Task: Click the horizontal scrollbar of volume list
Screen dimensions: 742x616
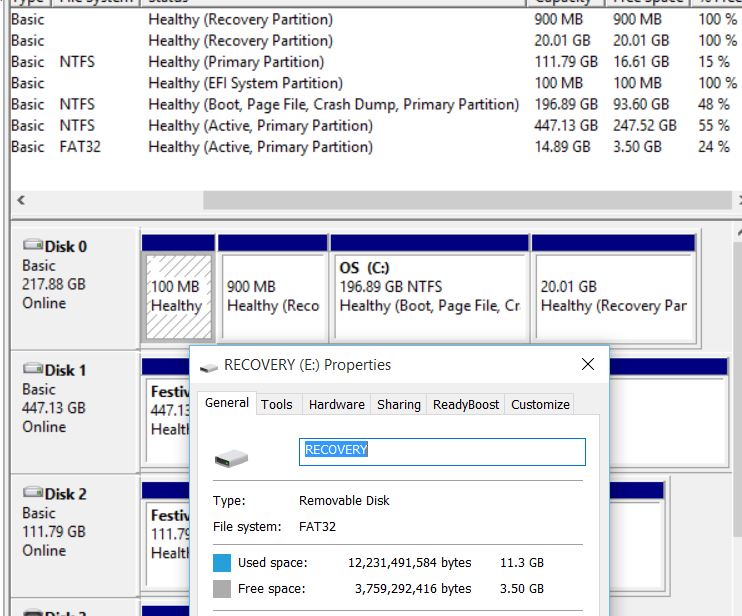Action: tap(467, 200)
